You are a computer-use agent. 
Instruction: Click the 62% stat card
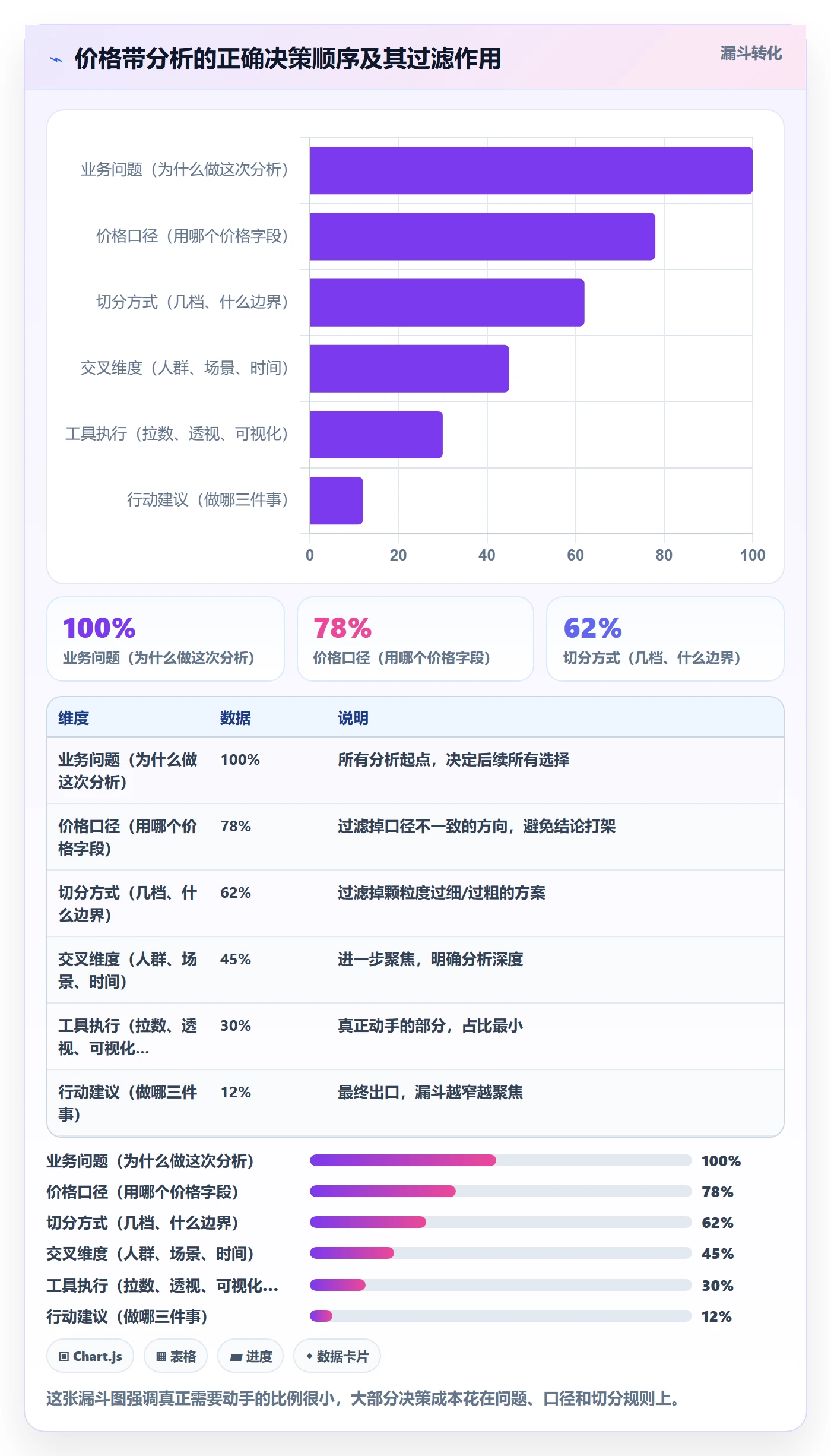665,639
